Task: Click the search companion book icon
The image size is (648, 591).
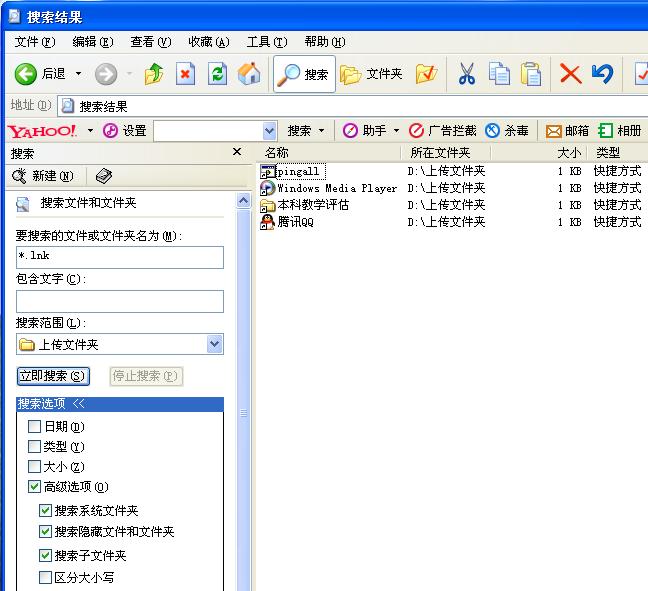Action: pos(104,176)
